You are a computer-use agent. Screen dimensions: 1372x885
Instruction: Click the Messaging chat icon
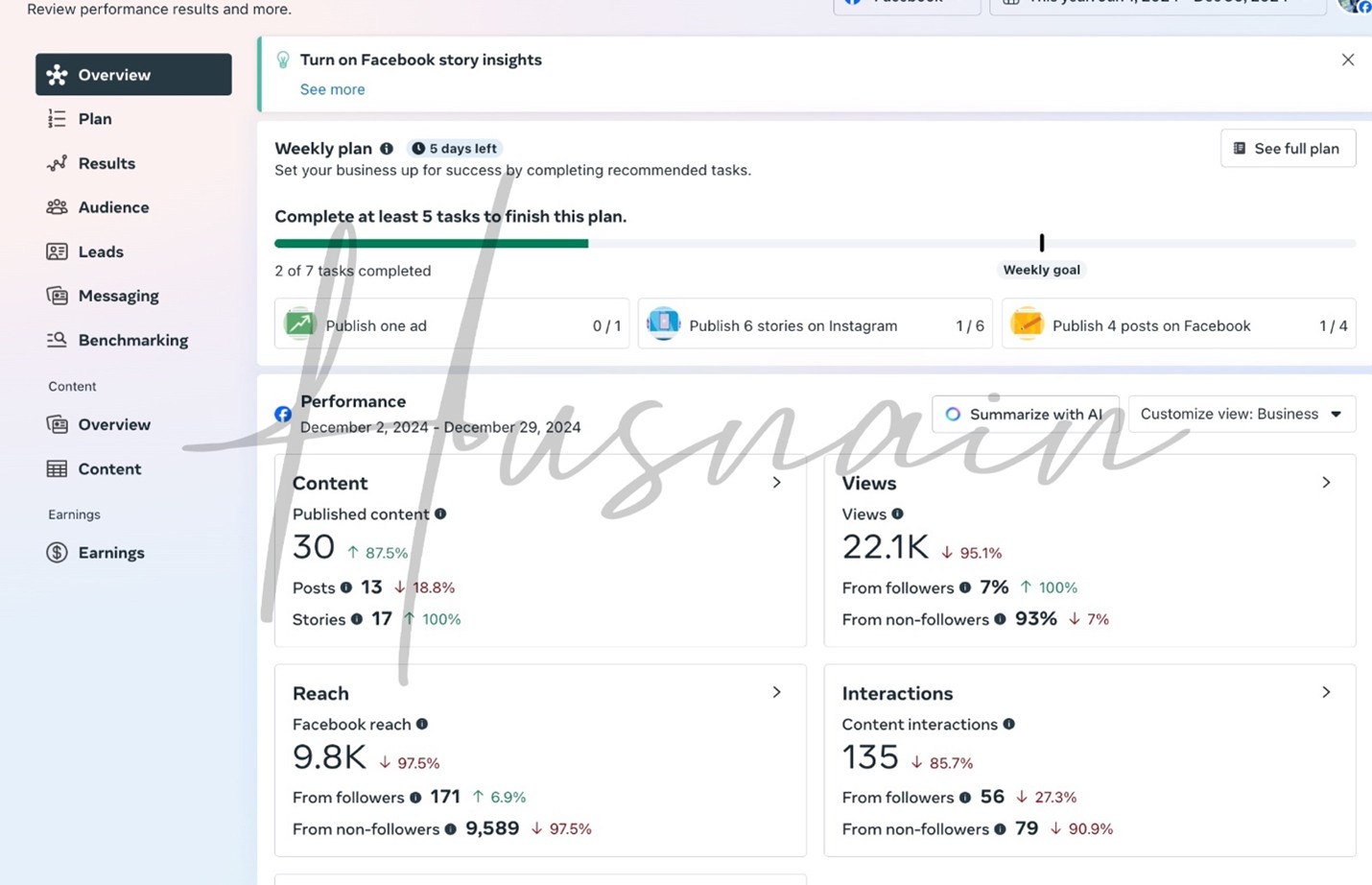coord(57,296)
